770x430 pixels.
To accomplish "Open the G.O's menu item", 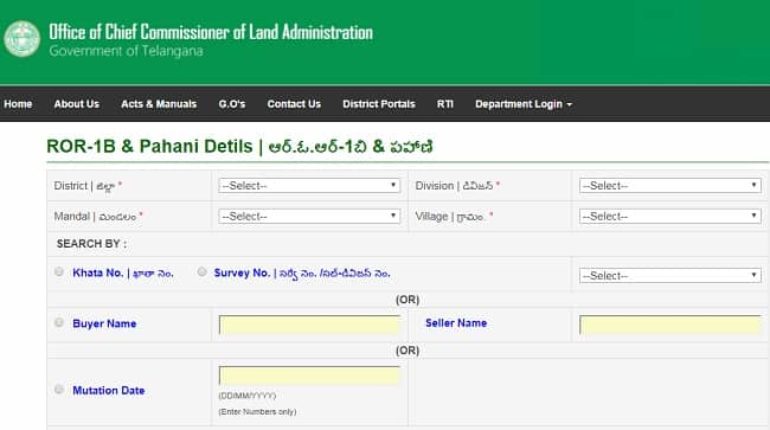I will click(232, 104).
